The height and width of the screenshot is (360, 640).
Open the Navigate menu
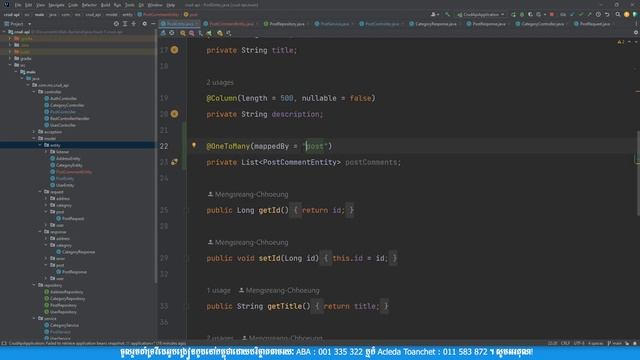(56, 5)
